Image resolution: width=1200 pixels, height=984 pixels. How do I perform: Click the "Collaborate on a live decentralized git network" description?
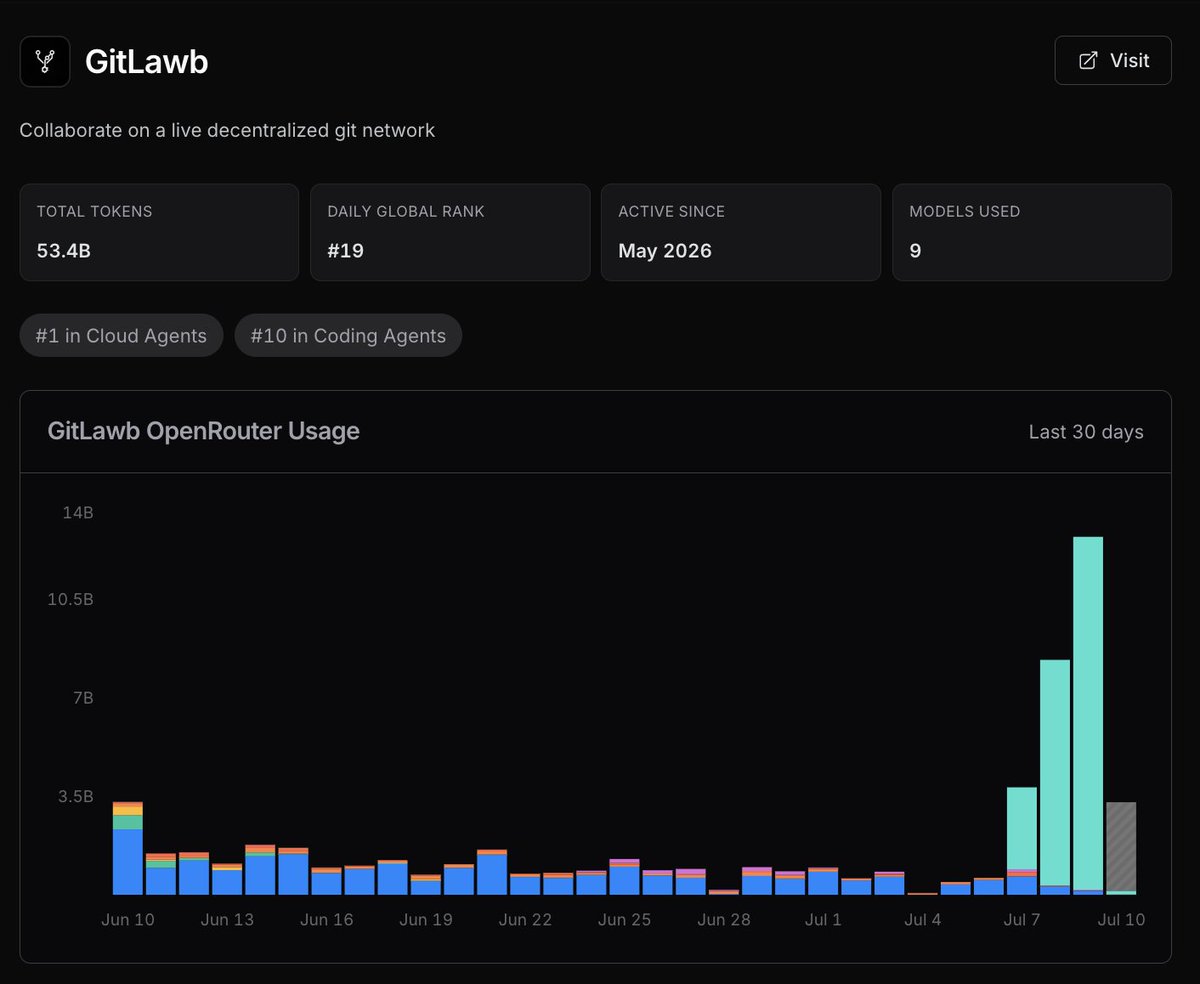tap(227, 130)
